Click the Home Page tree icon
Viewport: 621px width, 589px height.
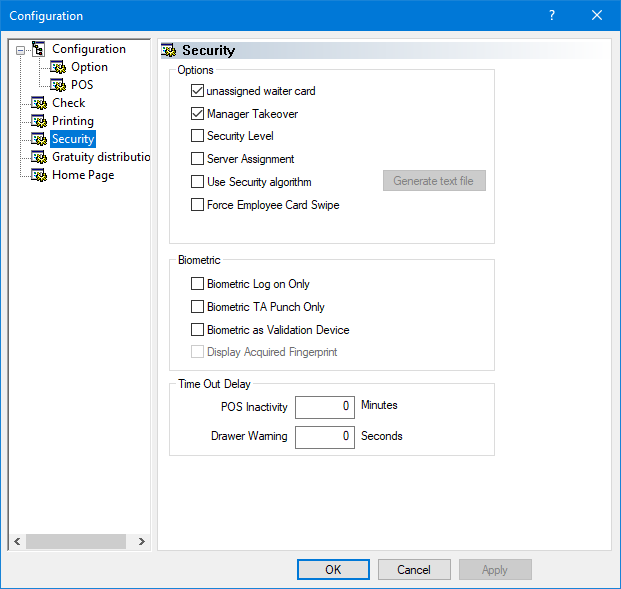(x=39, y=175)
